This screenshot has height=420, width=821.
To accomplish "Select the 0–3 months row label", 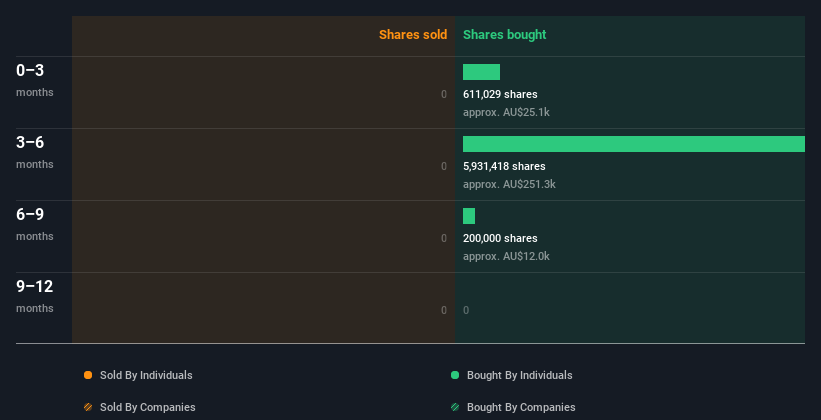I will pos(35,80).
